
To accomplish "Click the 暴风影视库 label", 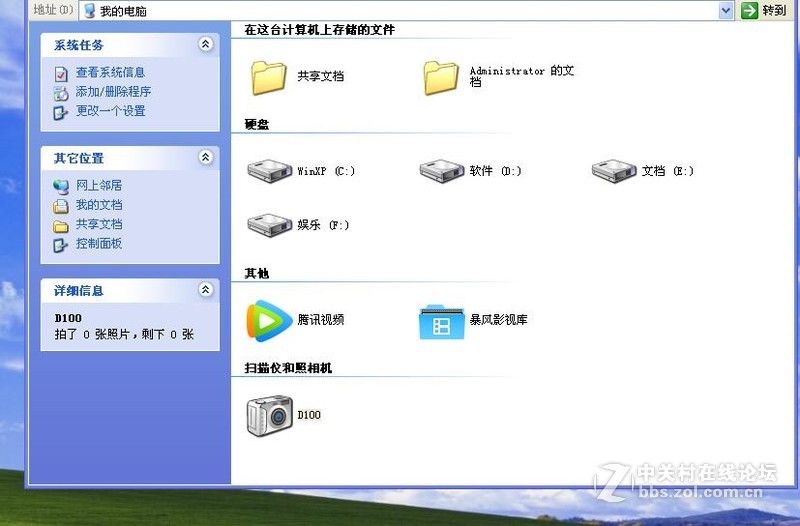I will pyautogui.click(x=498, y=320).
